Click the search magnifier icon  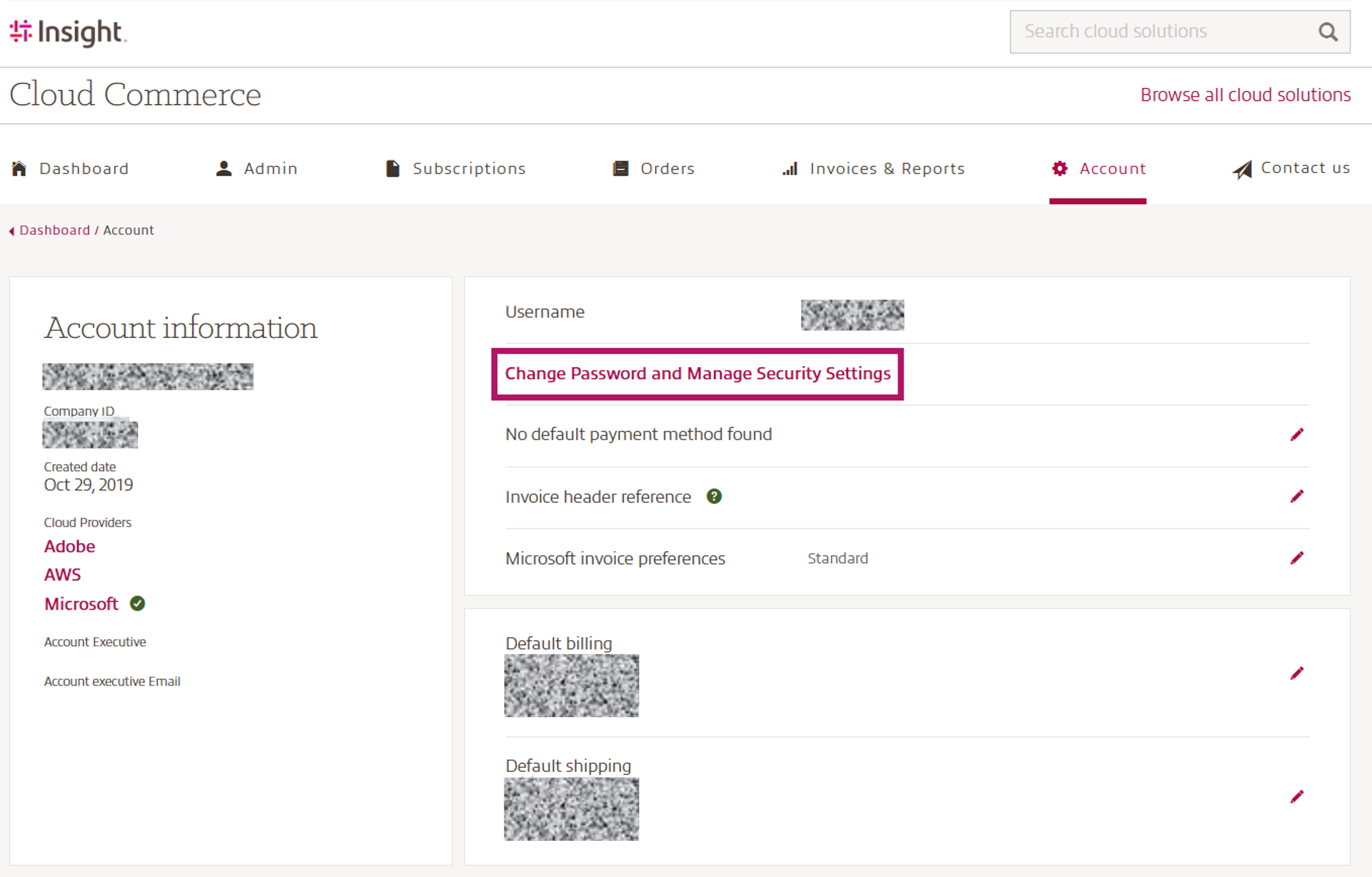pyautogui.click(x=1328, y=32)
